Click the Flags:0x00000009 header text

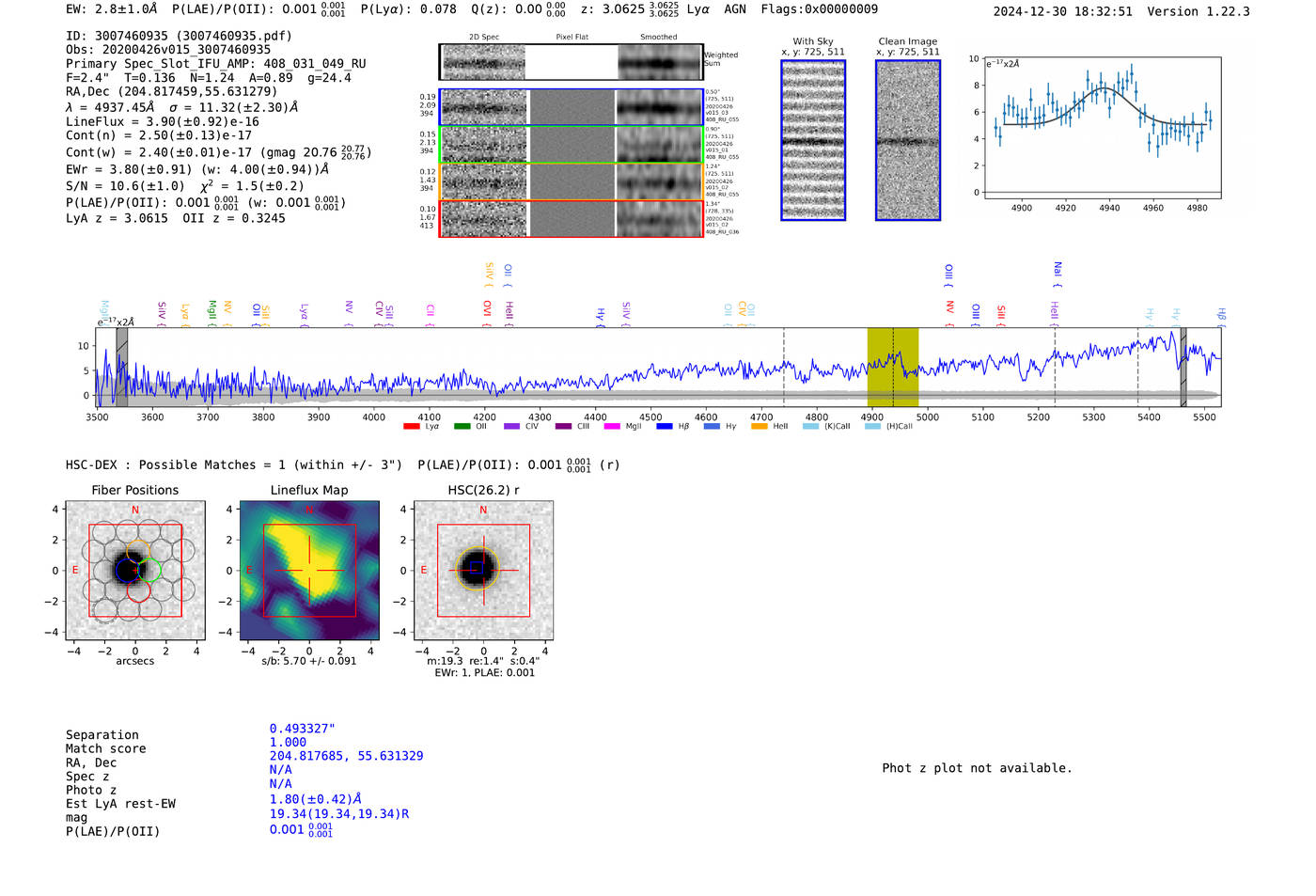[819, 9]
